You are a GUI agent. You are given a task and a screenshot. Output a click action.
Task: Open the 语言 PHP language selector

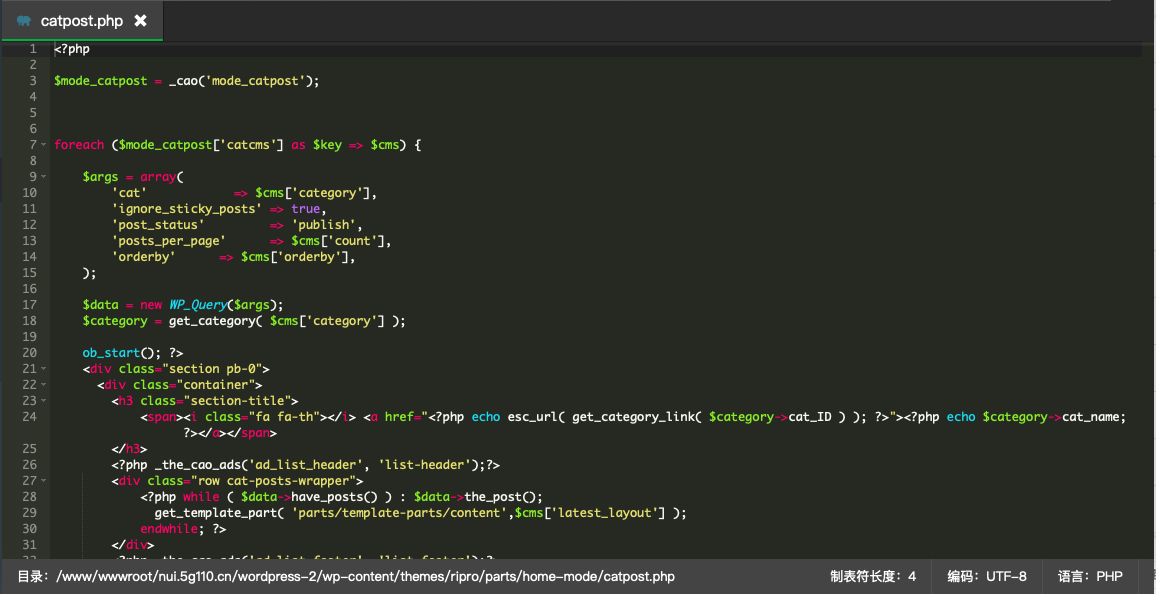point(1090,577)
